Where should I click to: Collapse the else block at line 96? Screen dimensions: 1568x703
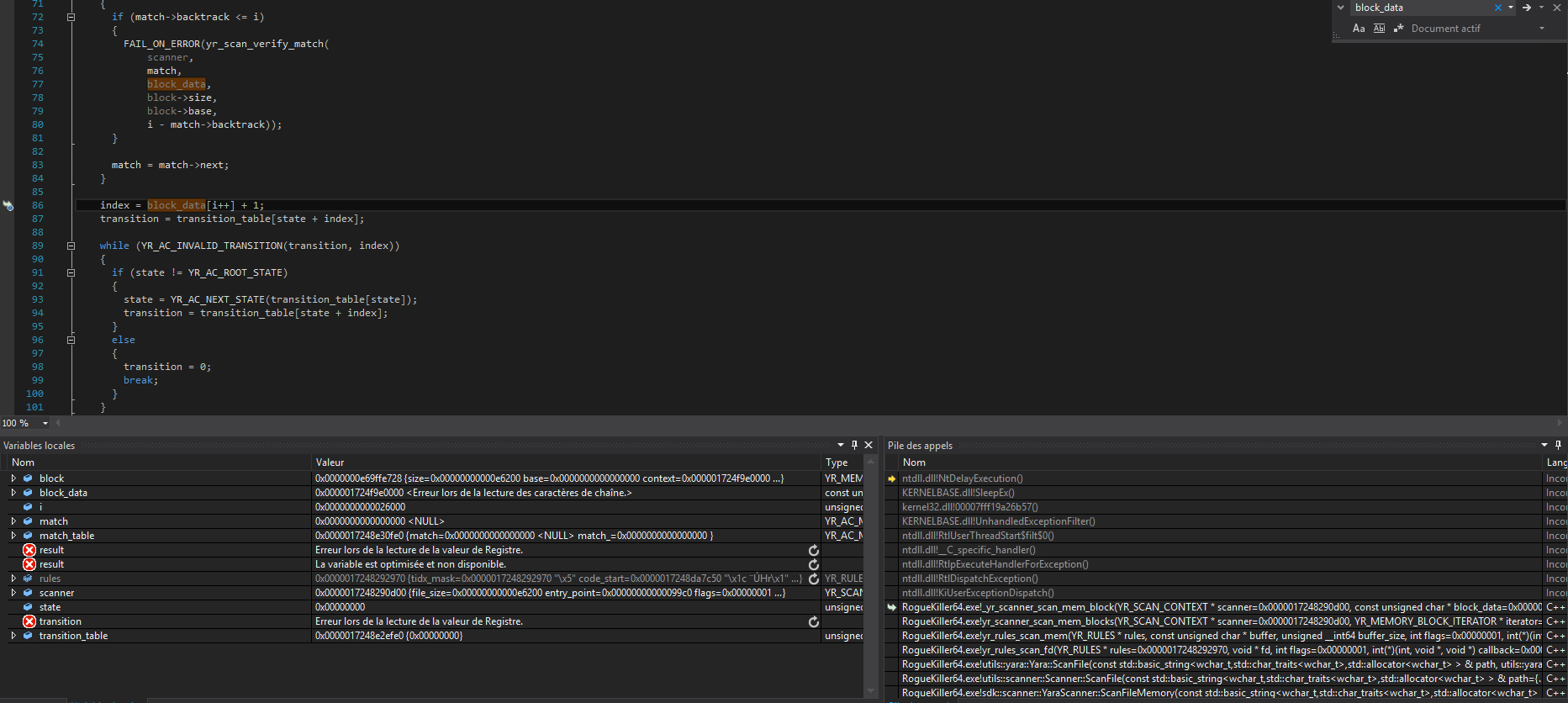tap(71, 340)
